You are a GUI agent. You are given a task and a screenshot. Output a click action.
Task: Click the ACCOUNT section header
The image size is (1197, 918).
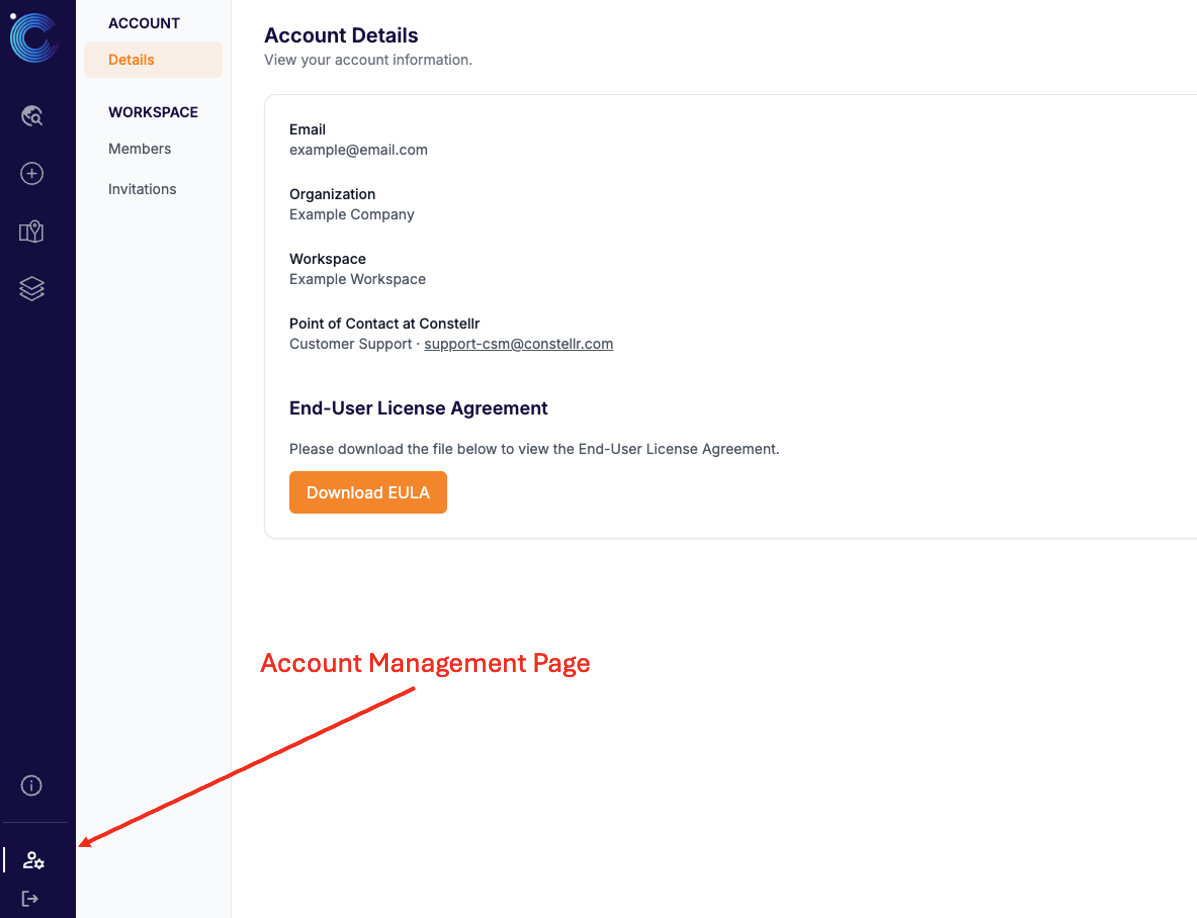click(144, 22)
